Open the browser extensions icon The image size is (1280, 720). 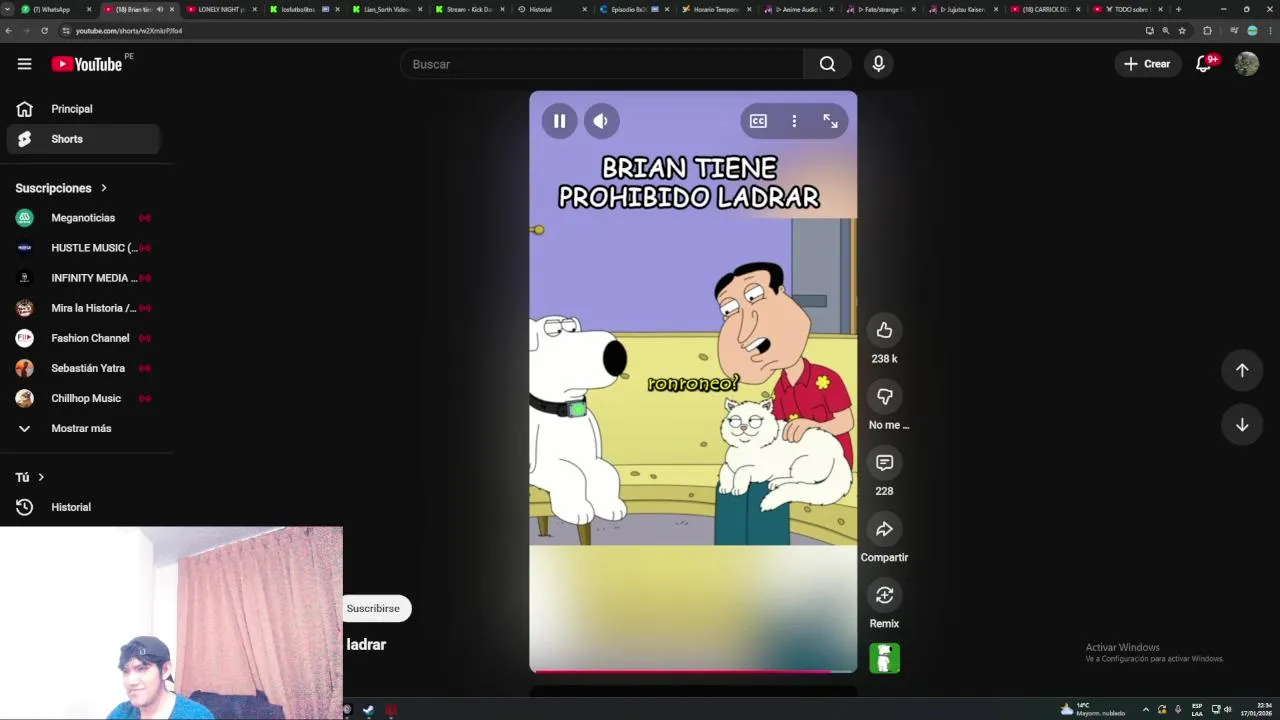point(1207,31)
